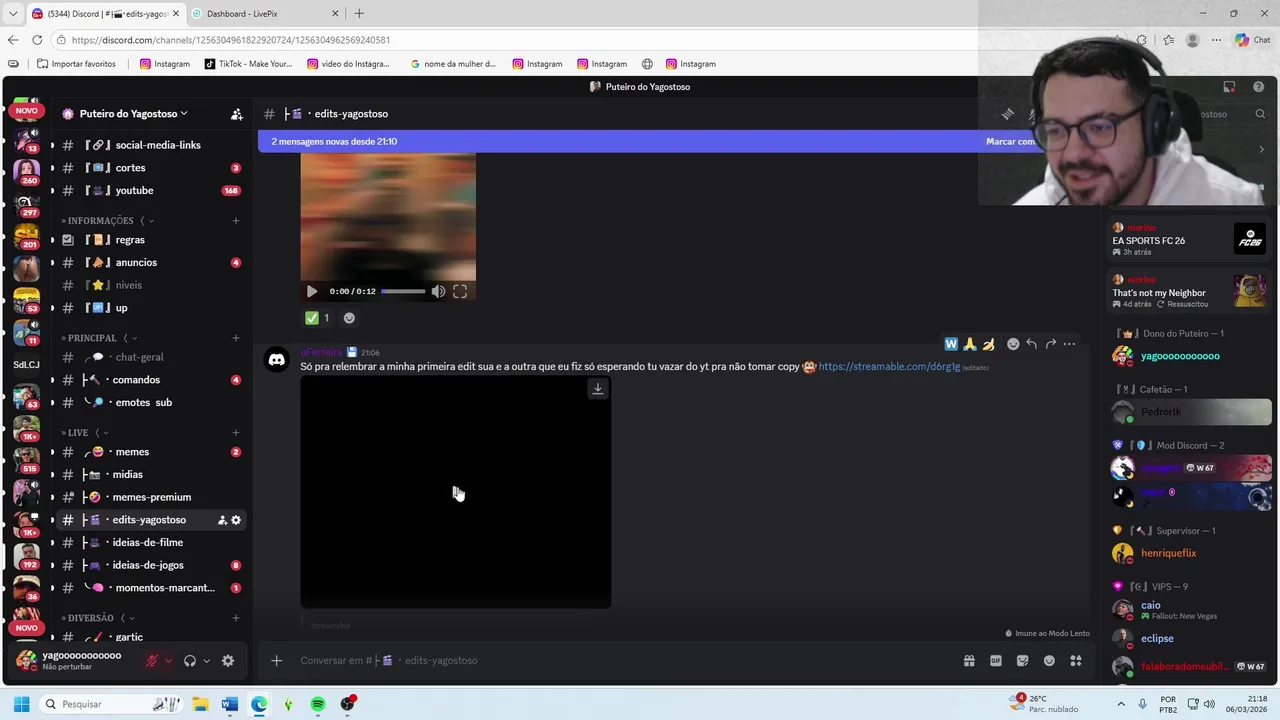Open the emoji picker in message bar
This screenshot has width=1280, height=720.
click(x=1049, y=660)
